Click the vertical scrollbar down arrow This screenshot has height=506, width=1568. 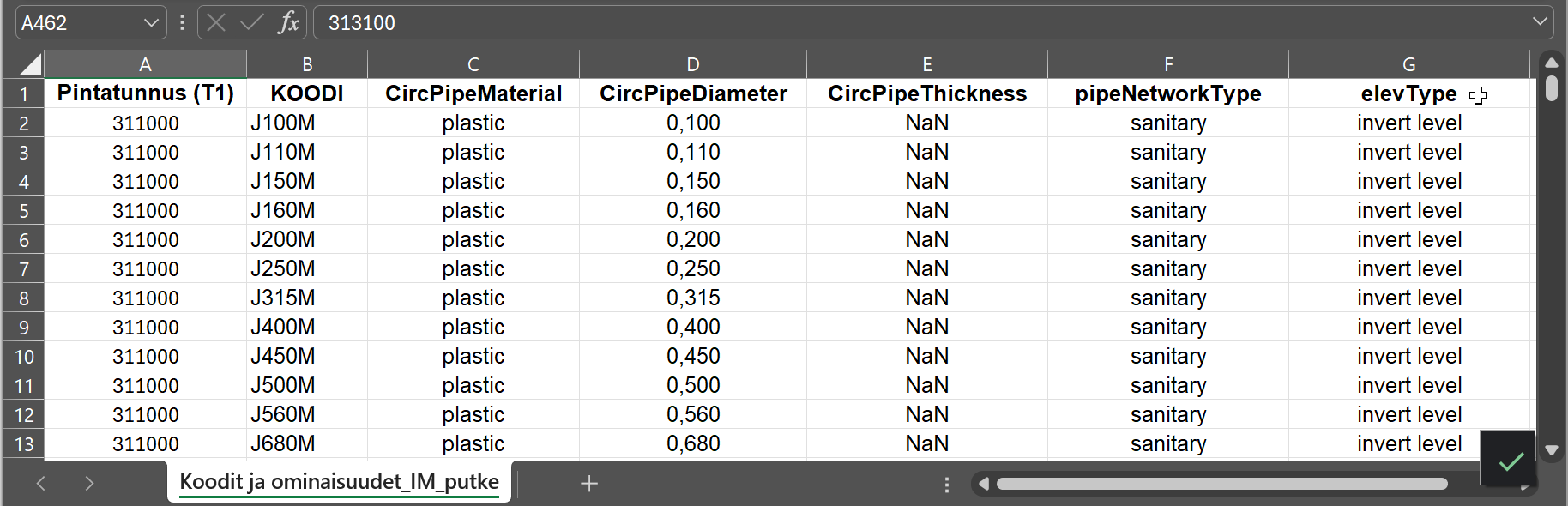click(1551, 450)
